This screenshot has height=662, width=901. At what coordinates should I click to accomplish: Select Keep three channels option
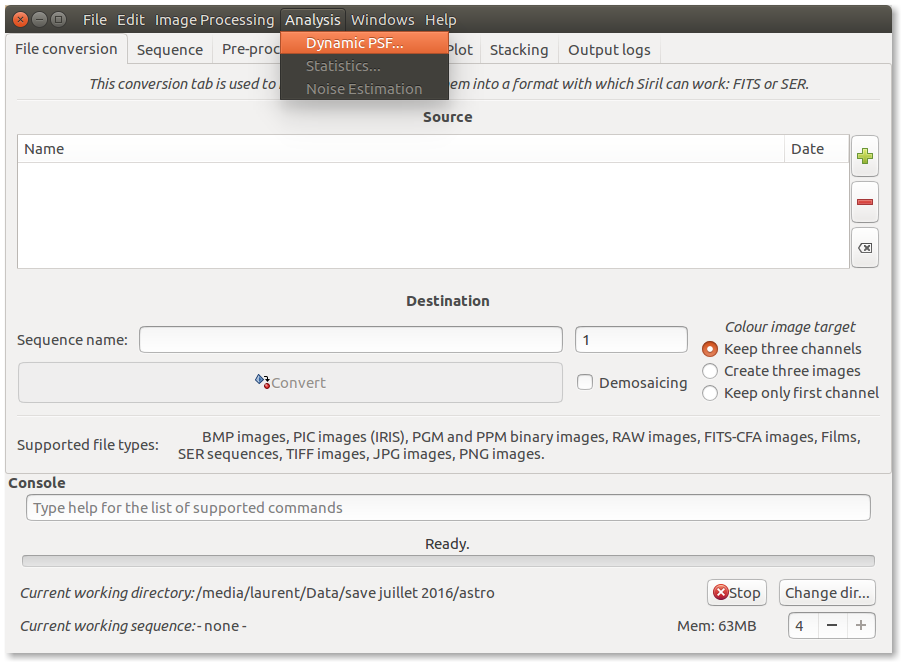710,349
